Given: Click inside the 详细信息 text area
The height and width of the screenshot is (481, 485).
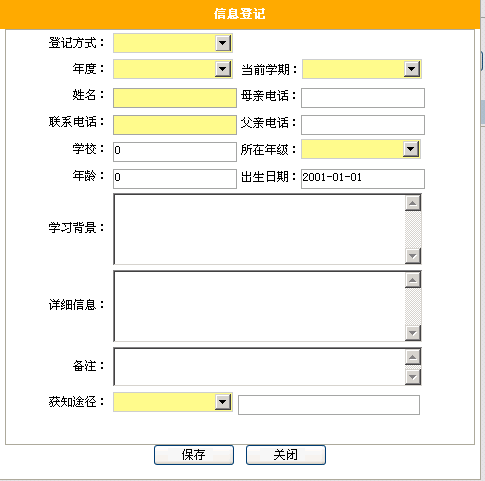Looking at the screenshot, I should [259, 306].
